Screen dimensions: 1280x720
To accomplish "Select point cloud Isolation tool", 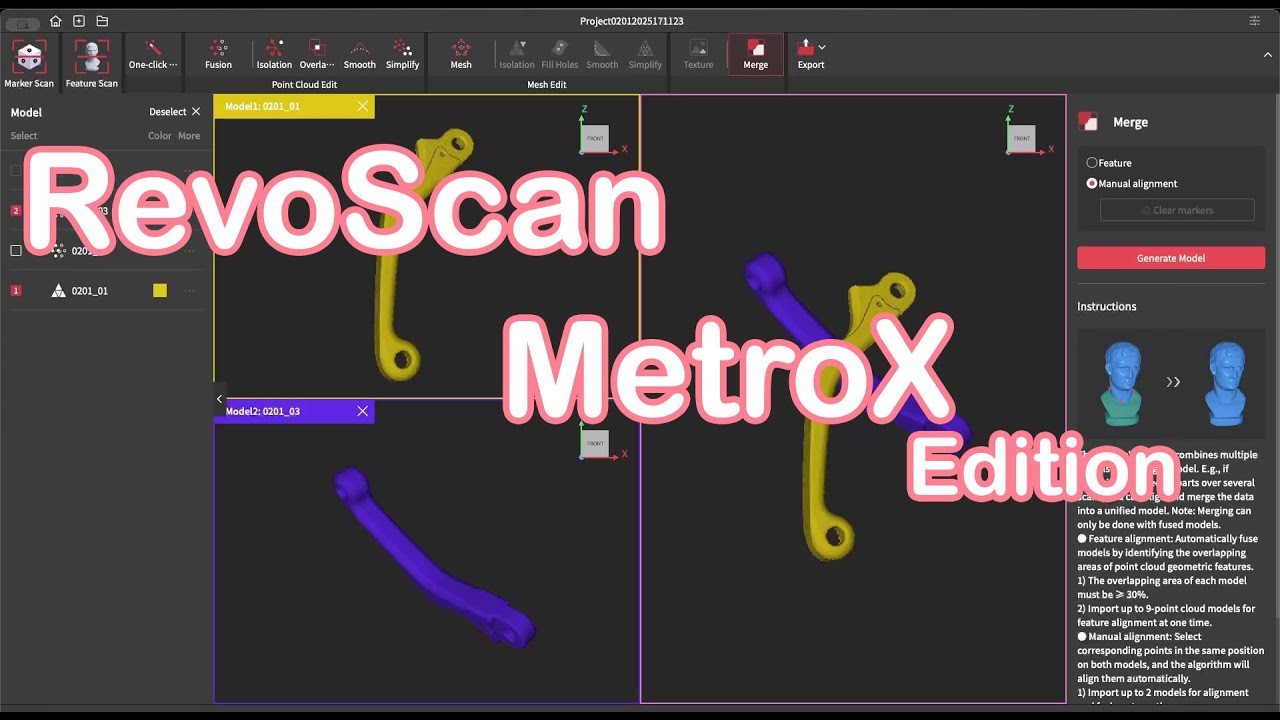I will pyautogui.click(x=274, y=55).
